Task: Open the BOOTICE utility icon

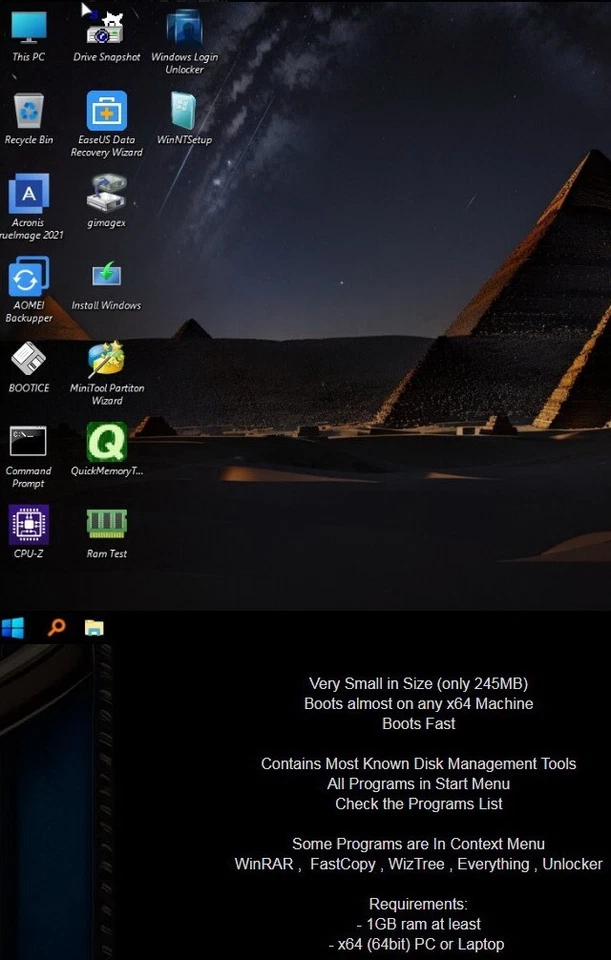Action: coord(29,367)
